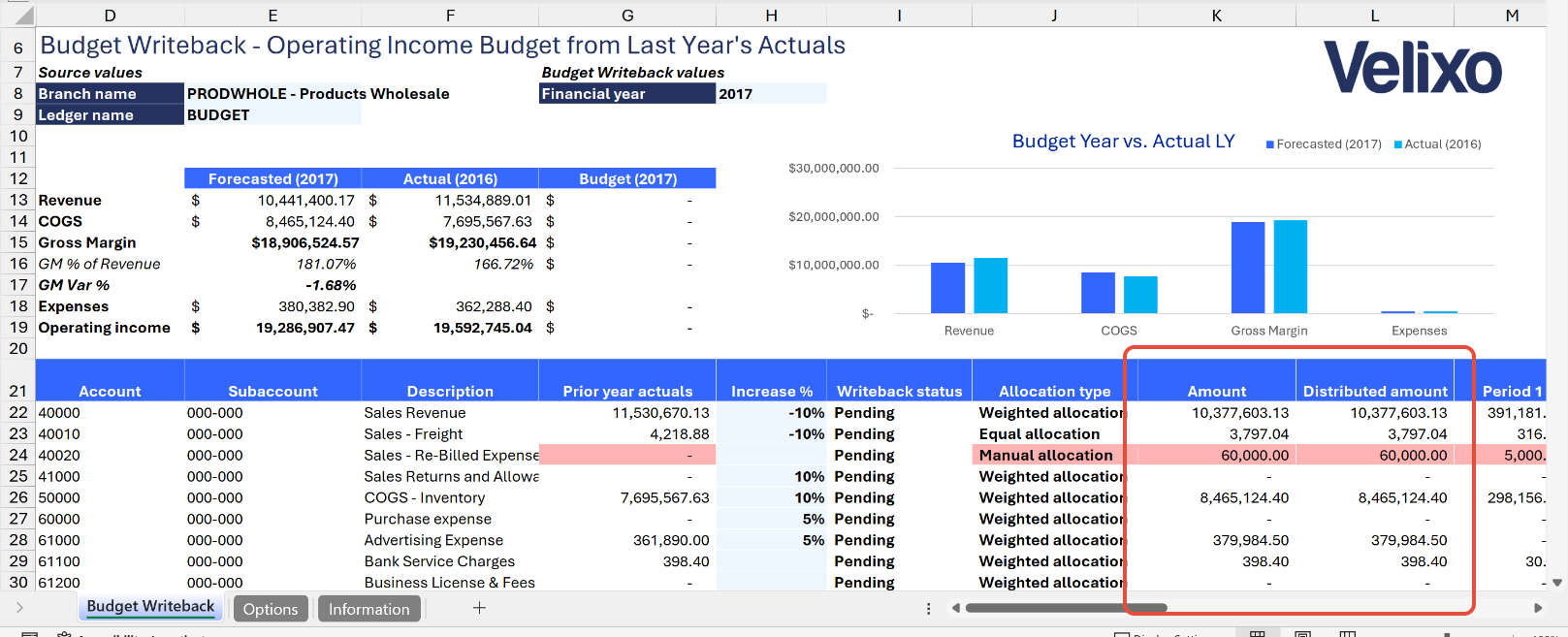
Task: Click the Velixo logo image
Action: pyautogui.click(x=1412, y=67)
